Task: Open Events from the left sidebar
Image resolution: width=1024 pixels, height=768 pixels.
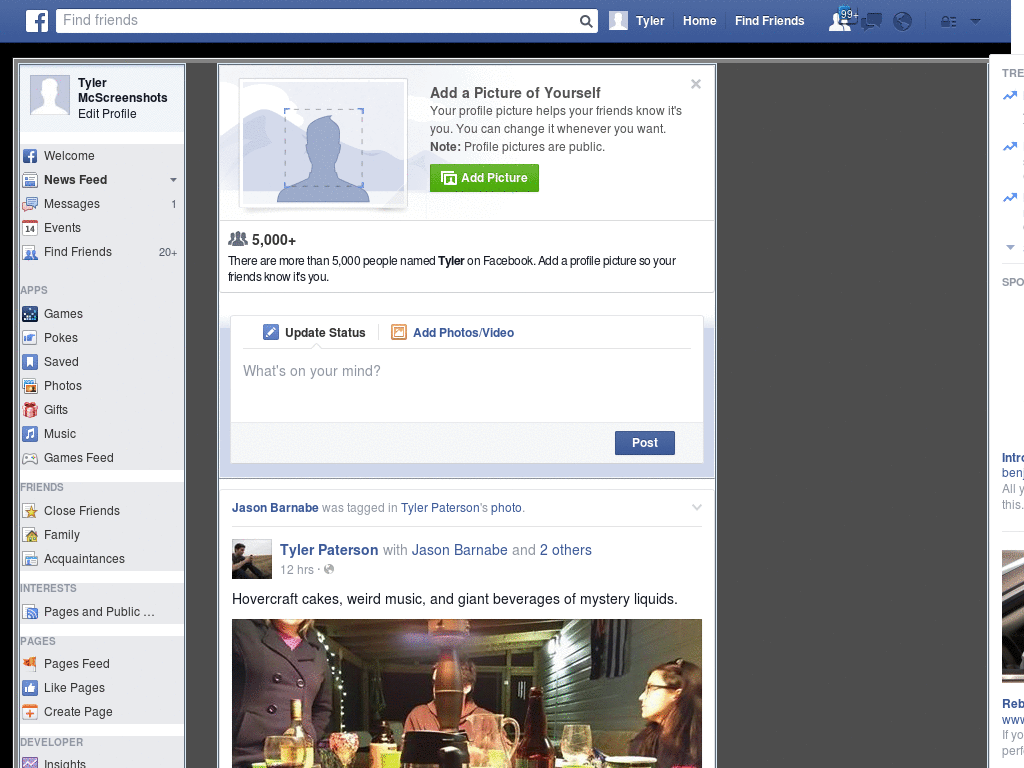Action: [x=60, y=228]
